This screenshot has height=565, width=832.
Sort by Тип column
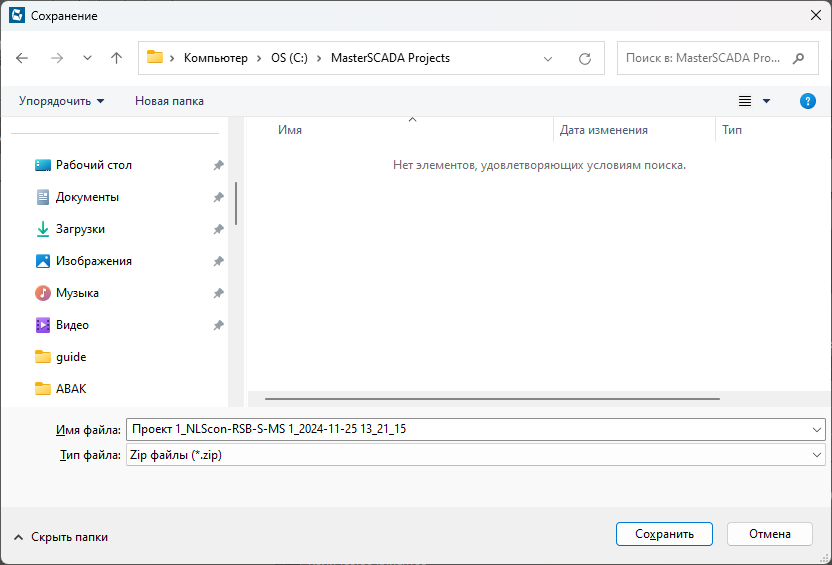[732, 130]
